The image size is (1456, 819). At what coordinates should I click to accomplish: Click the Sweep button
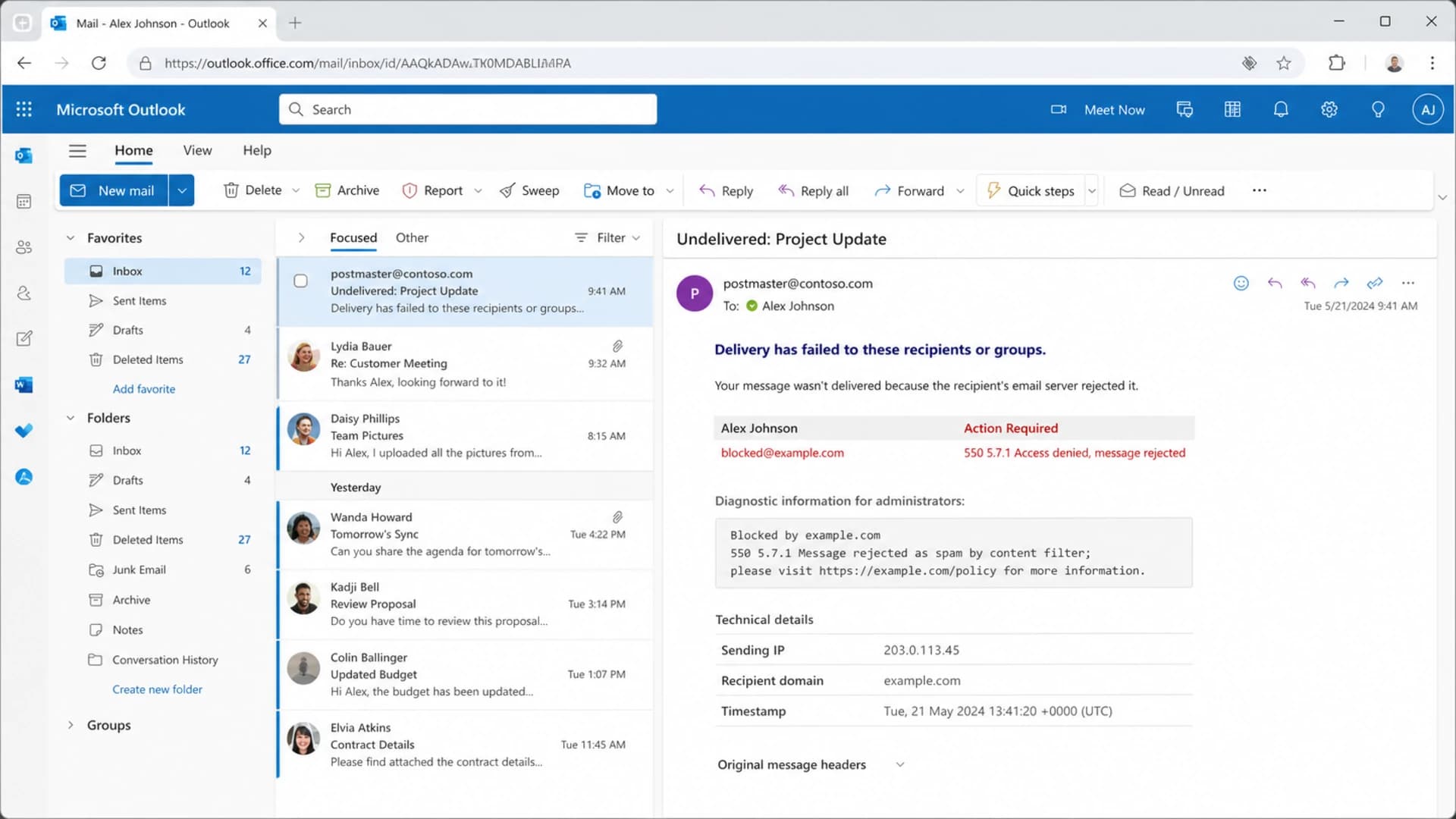click(529, 190)
